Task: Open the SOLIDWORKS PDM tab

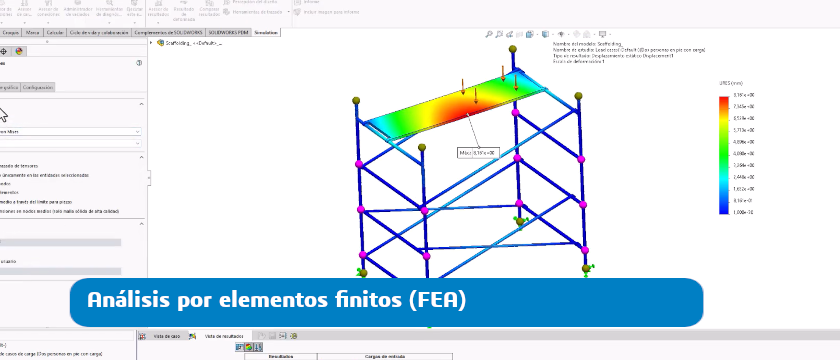Action: click(x=228, y=33)
